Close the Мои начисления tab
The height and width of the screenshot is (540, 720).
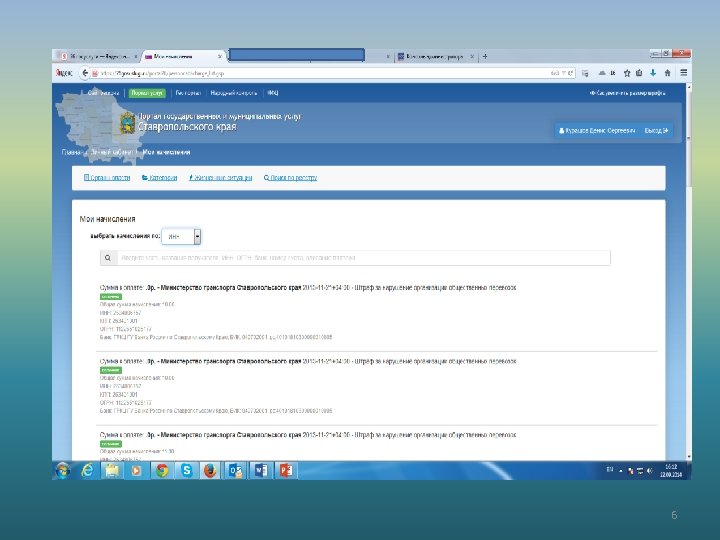(x=220, y=56)
